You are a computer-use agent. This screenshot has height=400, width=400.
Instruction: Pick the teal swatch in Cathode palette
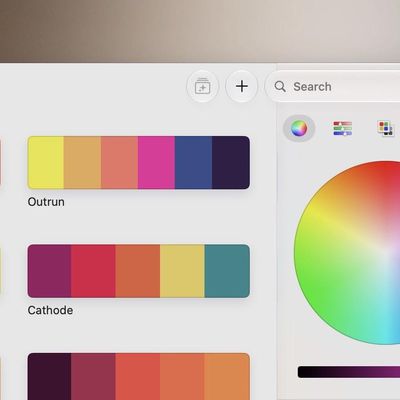click(x=227, y=271)
